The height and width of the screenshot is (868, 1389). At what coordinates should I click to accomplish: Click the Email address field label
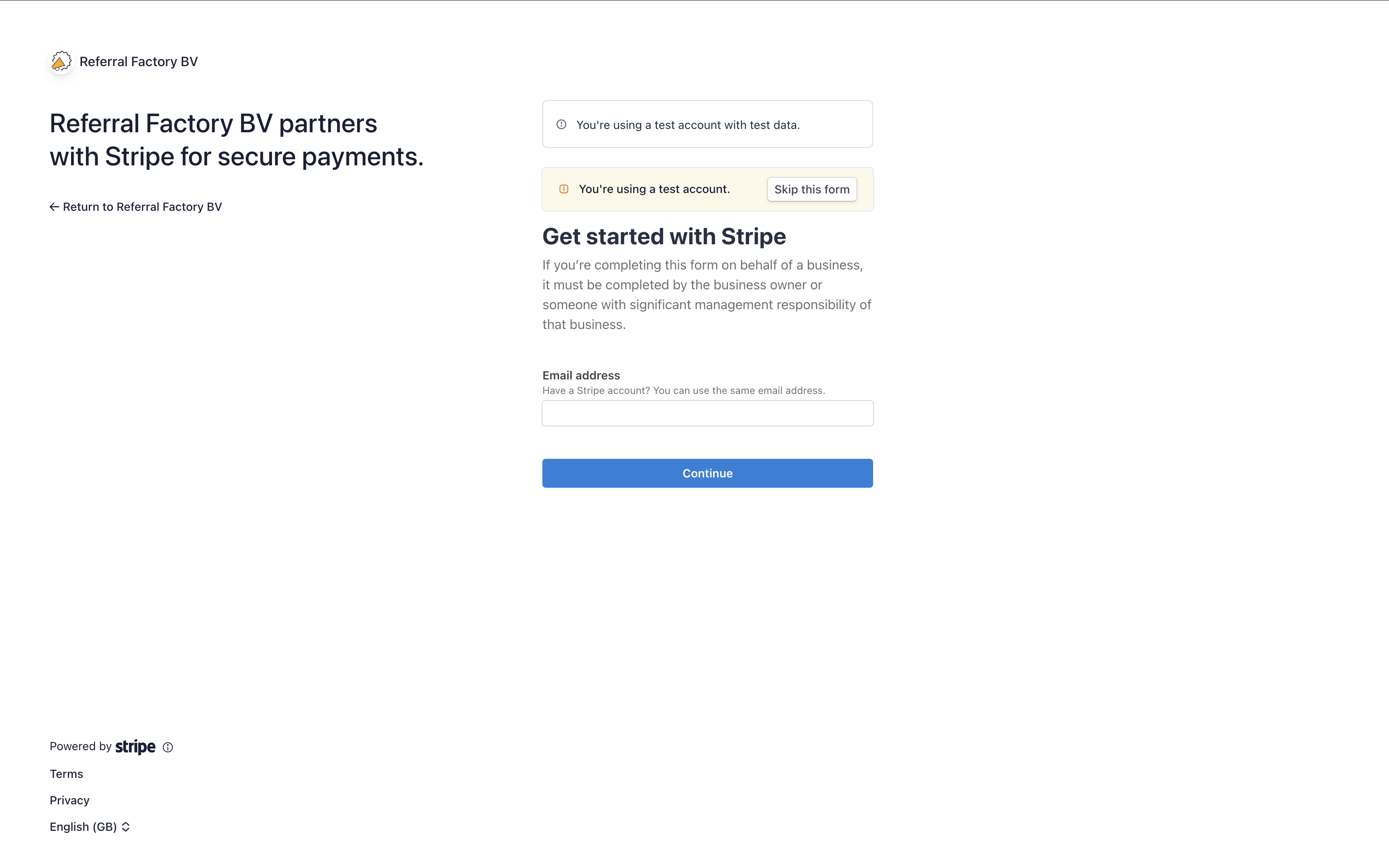point(580,375)
